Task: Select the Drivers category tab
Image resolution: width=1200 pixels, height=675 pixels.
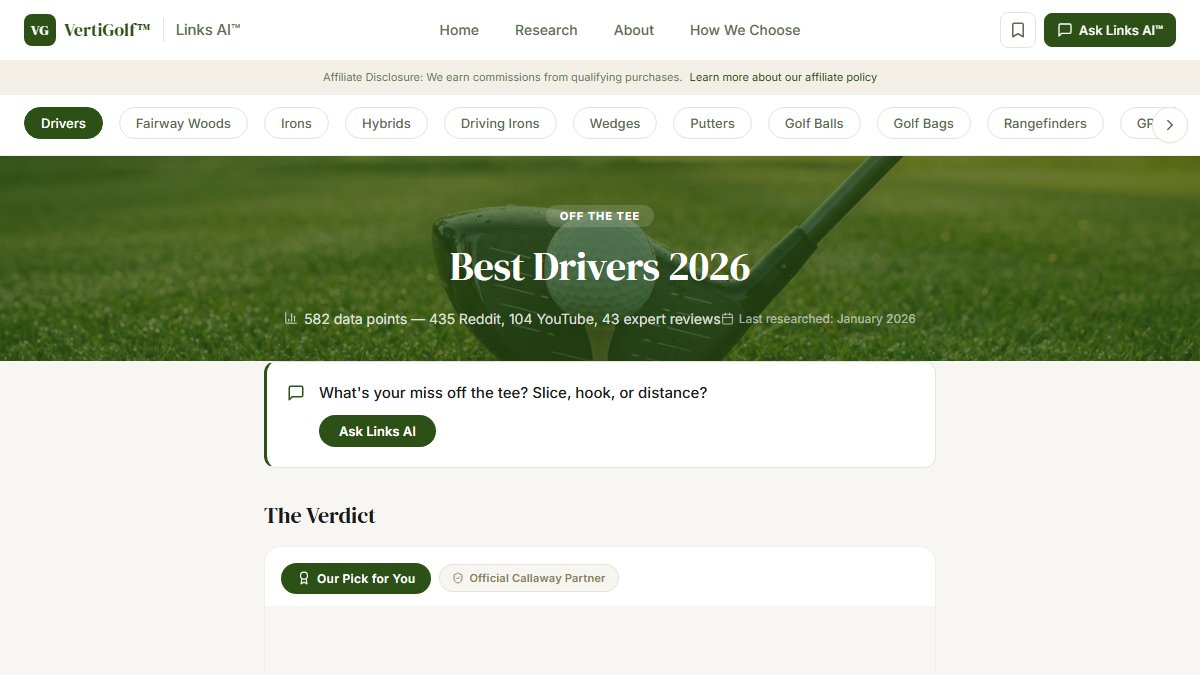Action: coord(63,123)
